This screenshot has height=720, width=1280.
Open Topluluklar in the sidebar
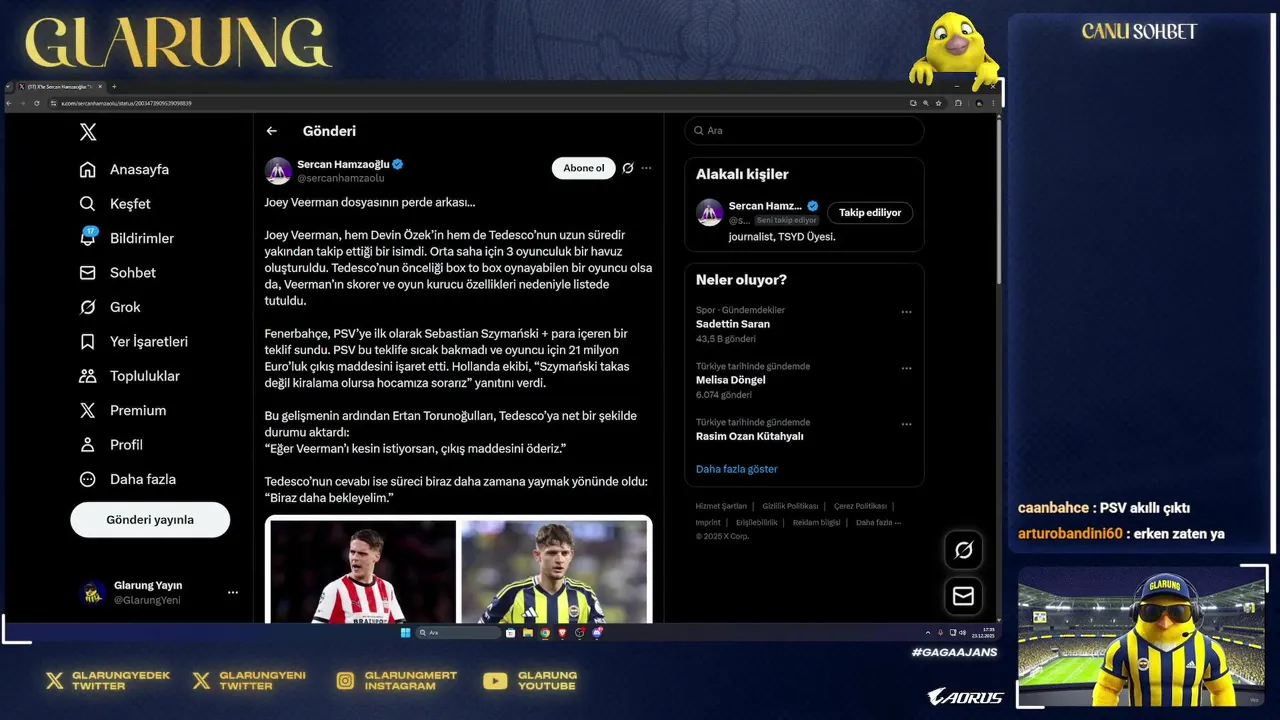pyautogui.click(x=129, y=376)
